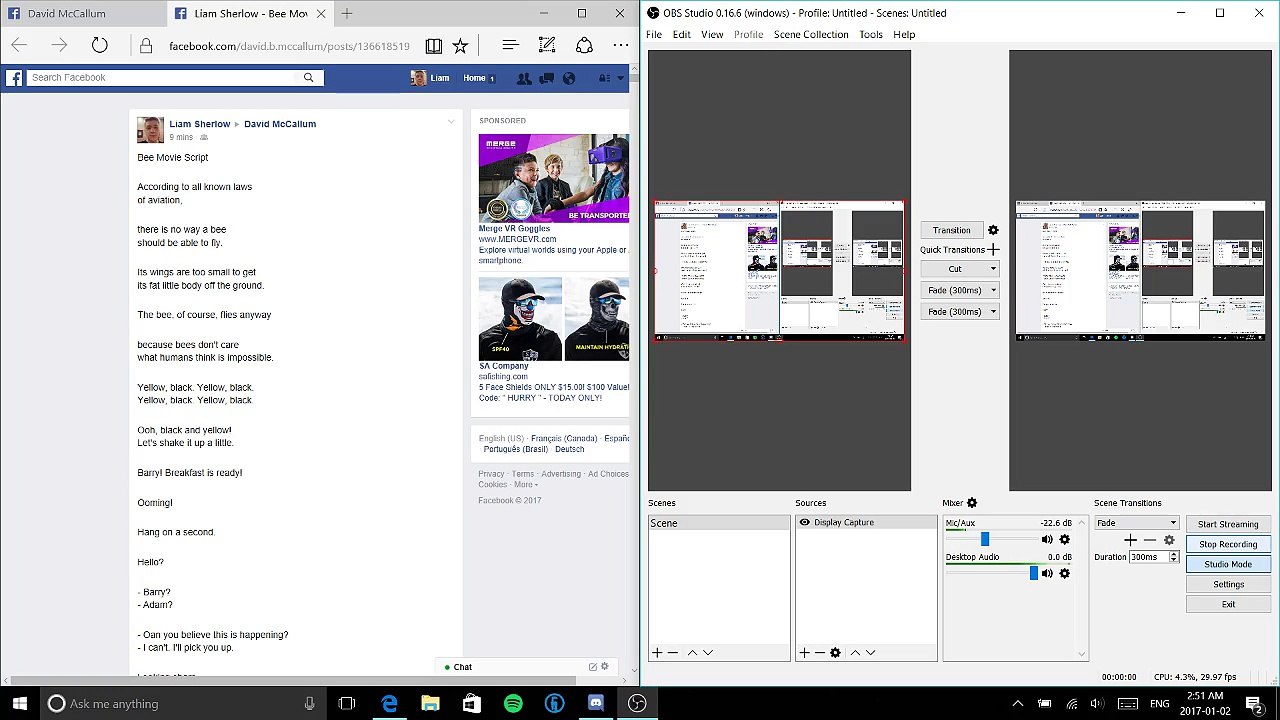The height and width of the screenshot is (720, 1280).
Task: Toggle visibility eye of Display Capture source
Action: coord(804,523)
